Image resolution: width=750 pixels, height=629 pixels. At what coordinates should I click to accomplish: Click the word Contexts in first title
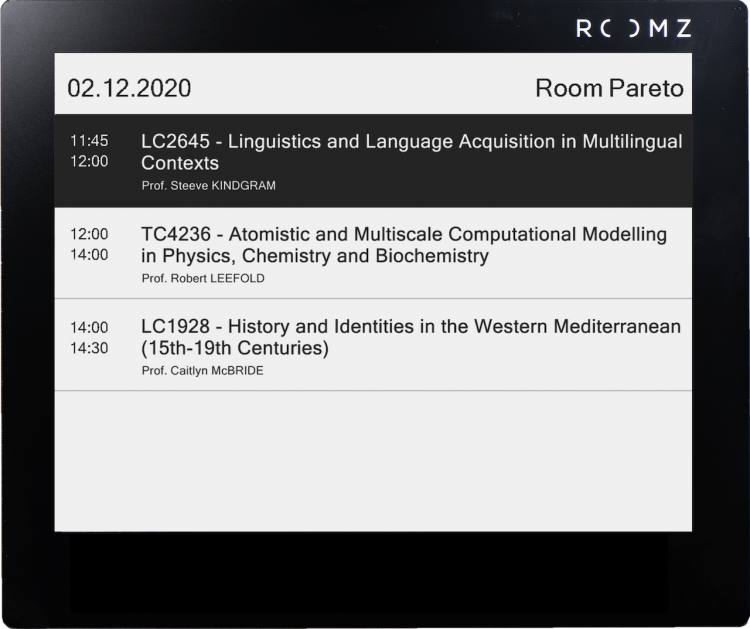point(180,163)
